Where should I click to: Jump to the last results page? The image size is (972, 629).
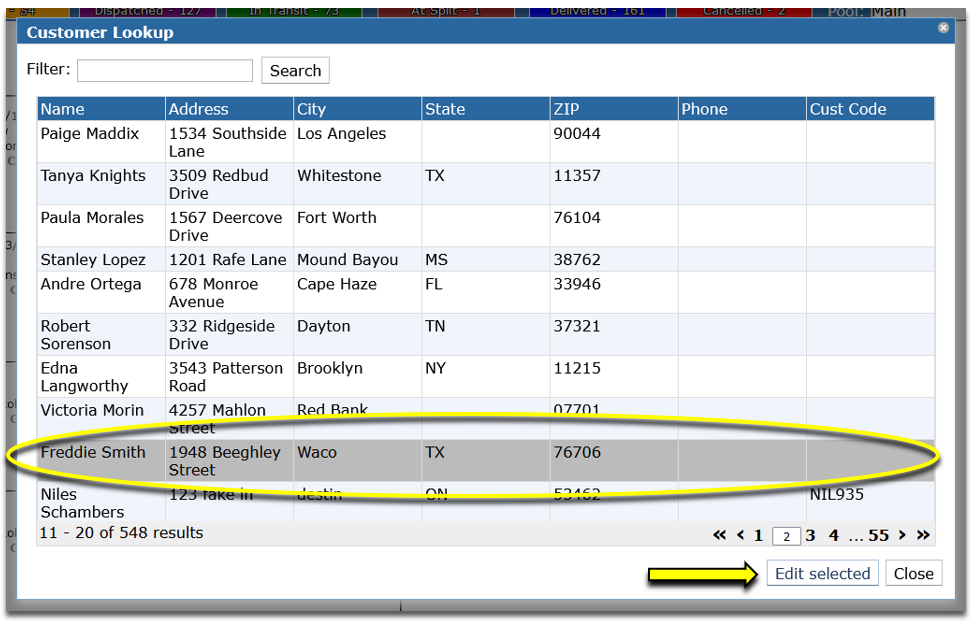point(923,535)
